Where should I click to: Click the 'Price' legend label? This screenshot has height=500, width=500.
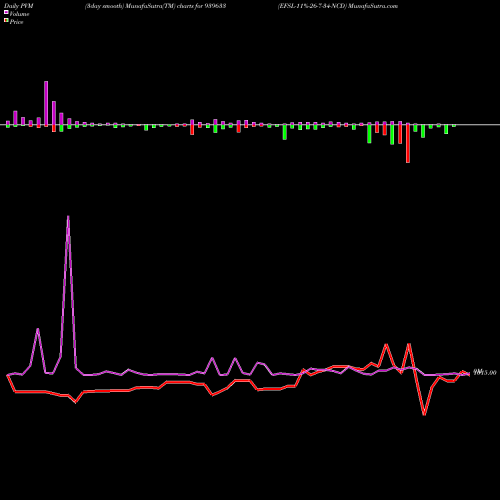[x=16, y=22]
